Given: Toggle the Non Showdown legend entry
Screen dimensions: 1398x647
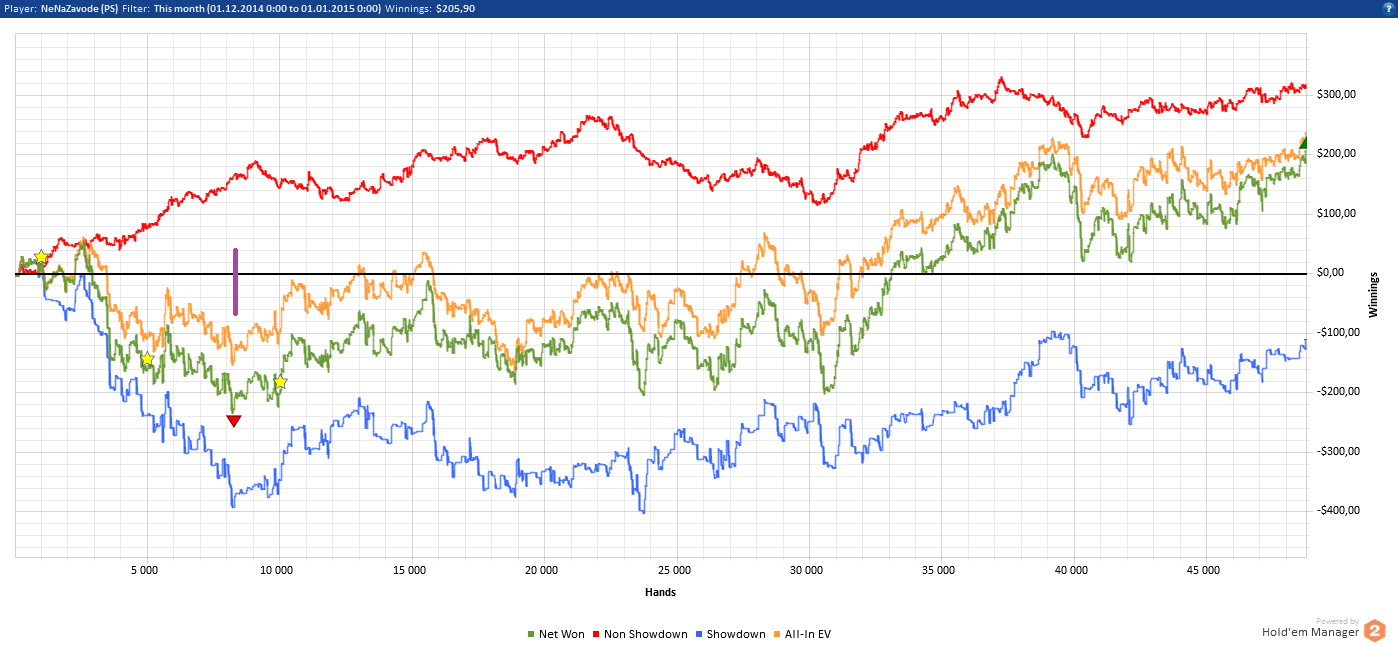Looking at the screenshot, I should 640,634.
